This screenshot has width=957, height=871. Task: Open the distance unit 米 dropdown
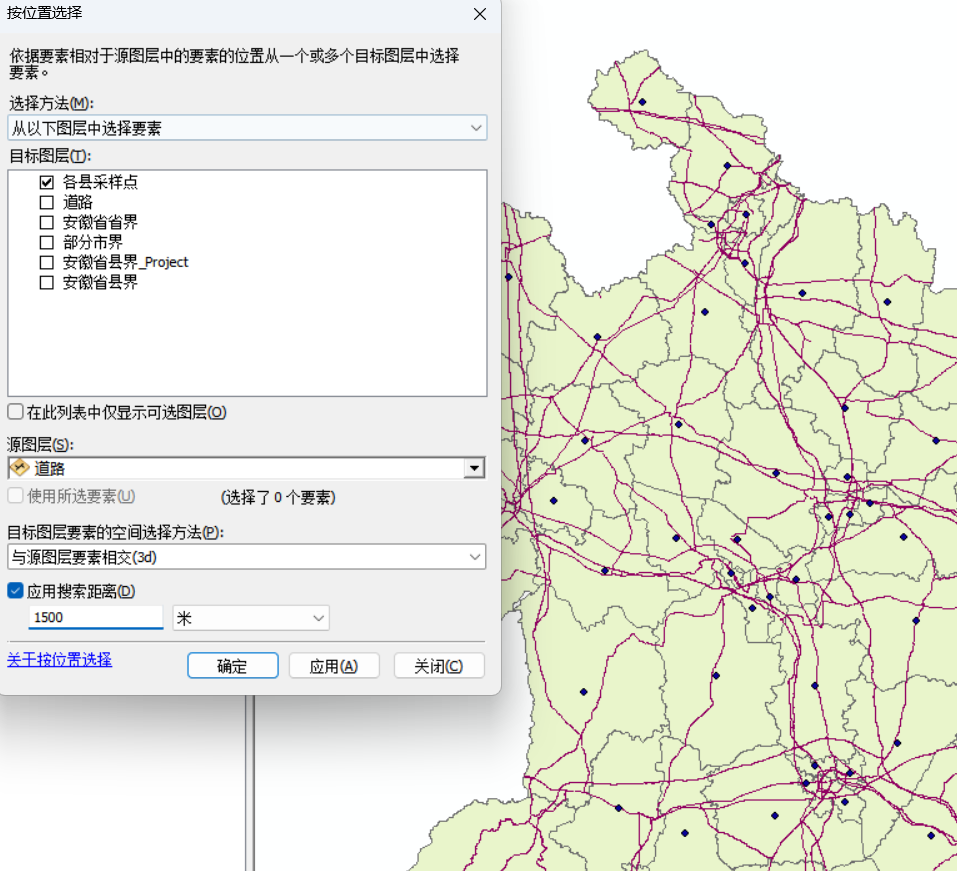[251, 618]
